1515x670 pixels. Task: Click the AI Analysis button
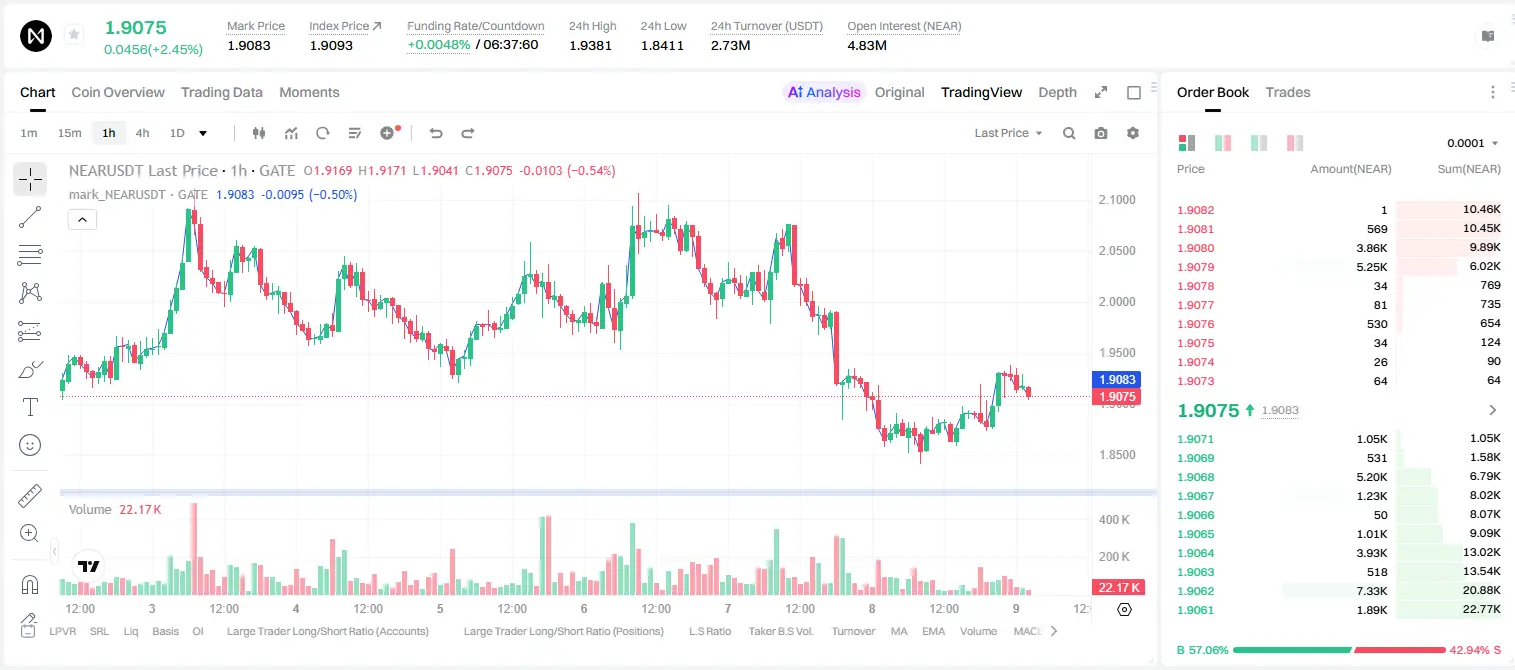824,92
